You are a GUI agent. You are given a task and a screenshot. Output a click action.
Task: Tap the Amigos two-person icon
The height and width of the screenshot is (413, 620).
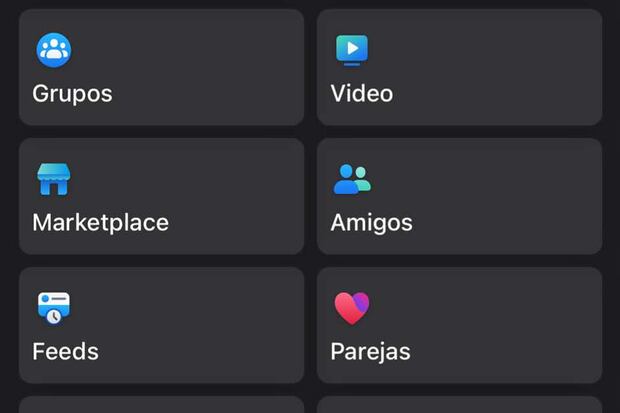(351, 179)
